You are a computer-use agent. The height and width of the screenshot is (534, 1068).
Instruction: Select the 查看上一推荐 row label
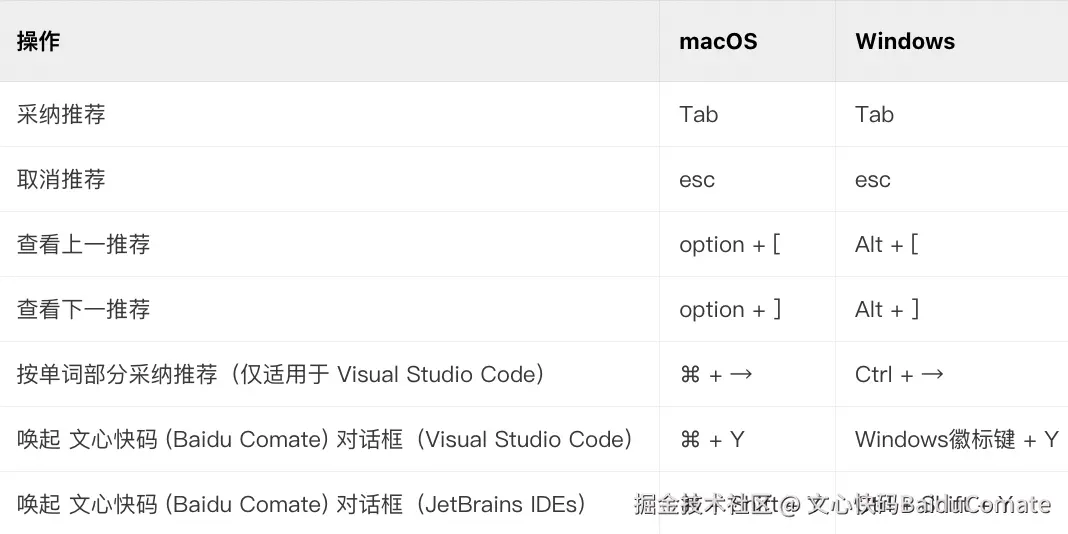[x=83, y=245]
